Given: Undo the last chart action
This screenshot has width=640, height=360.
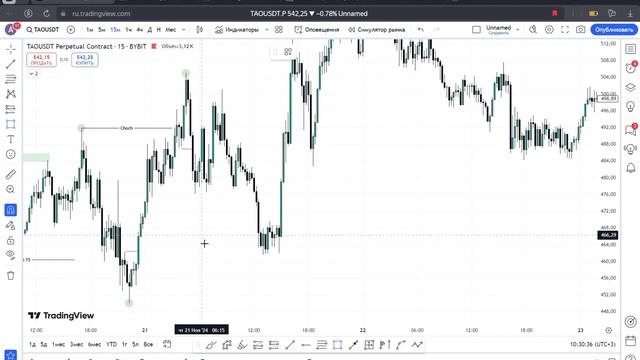Looking at the screenshot, I should click(x=420, y=29).
